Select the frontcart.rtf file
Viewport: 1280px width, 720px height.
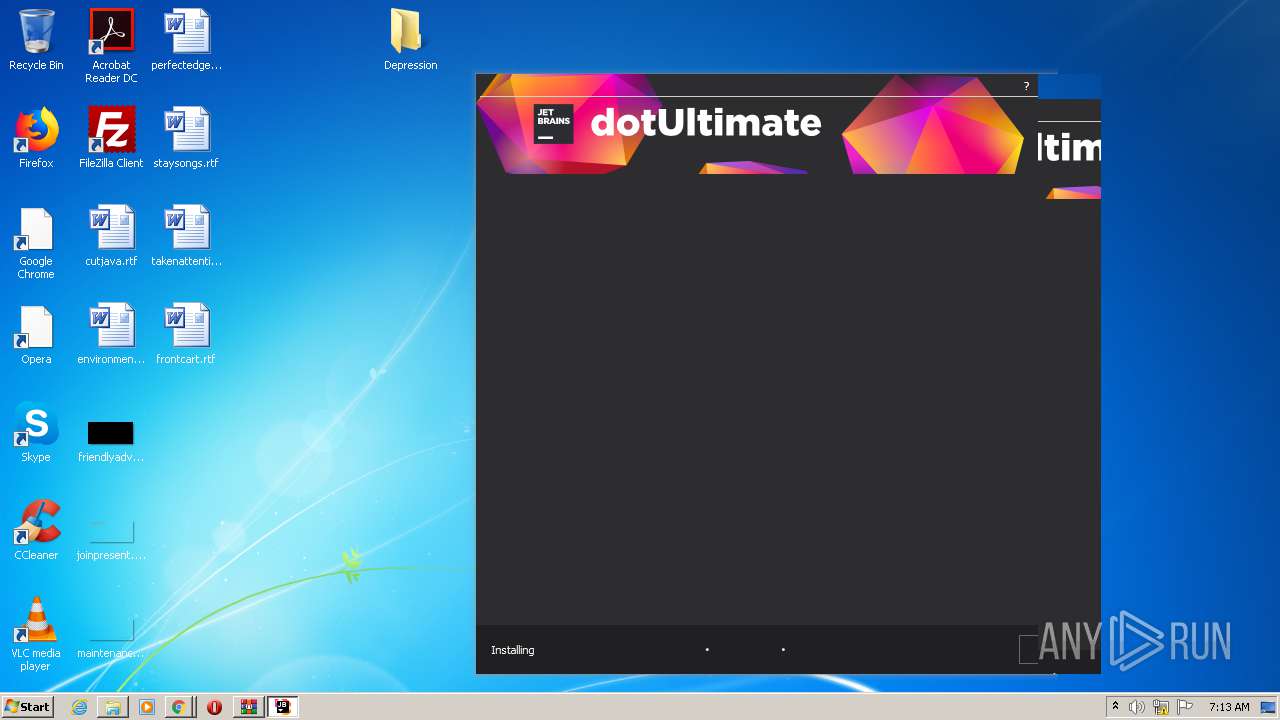[186, 335]
